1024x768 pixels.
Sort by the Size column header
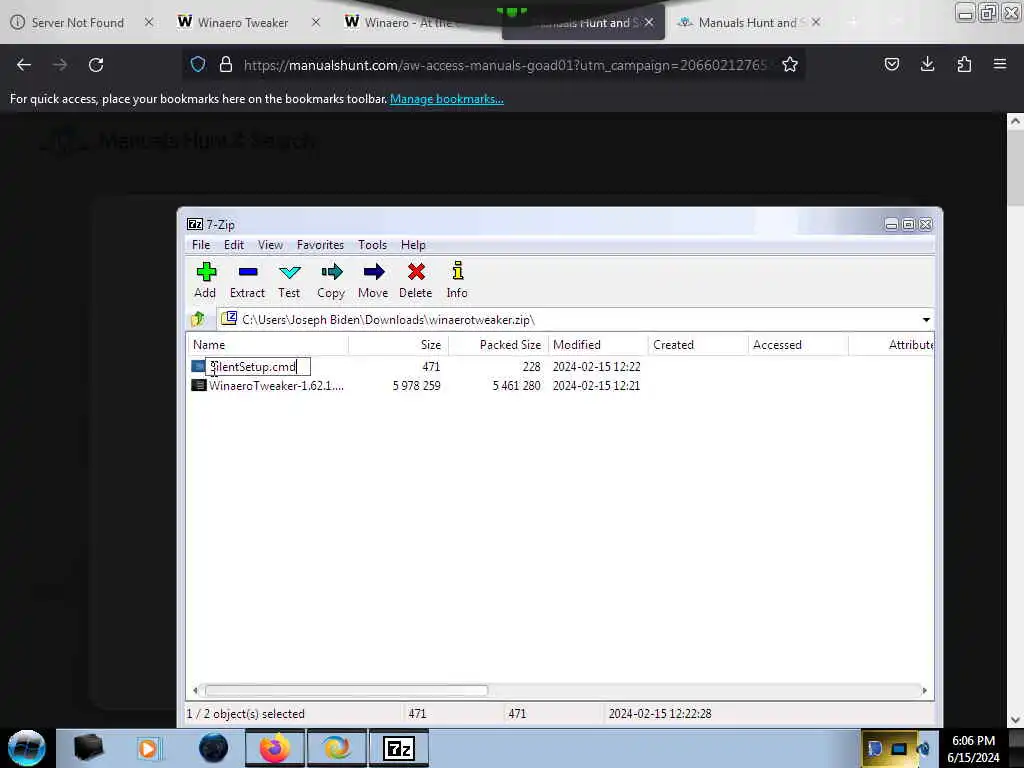coord(398,345)
